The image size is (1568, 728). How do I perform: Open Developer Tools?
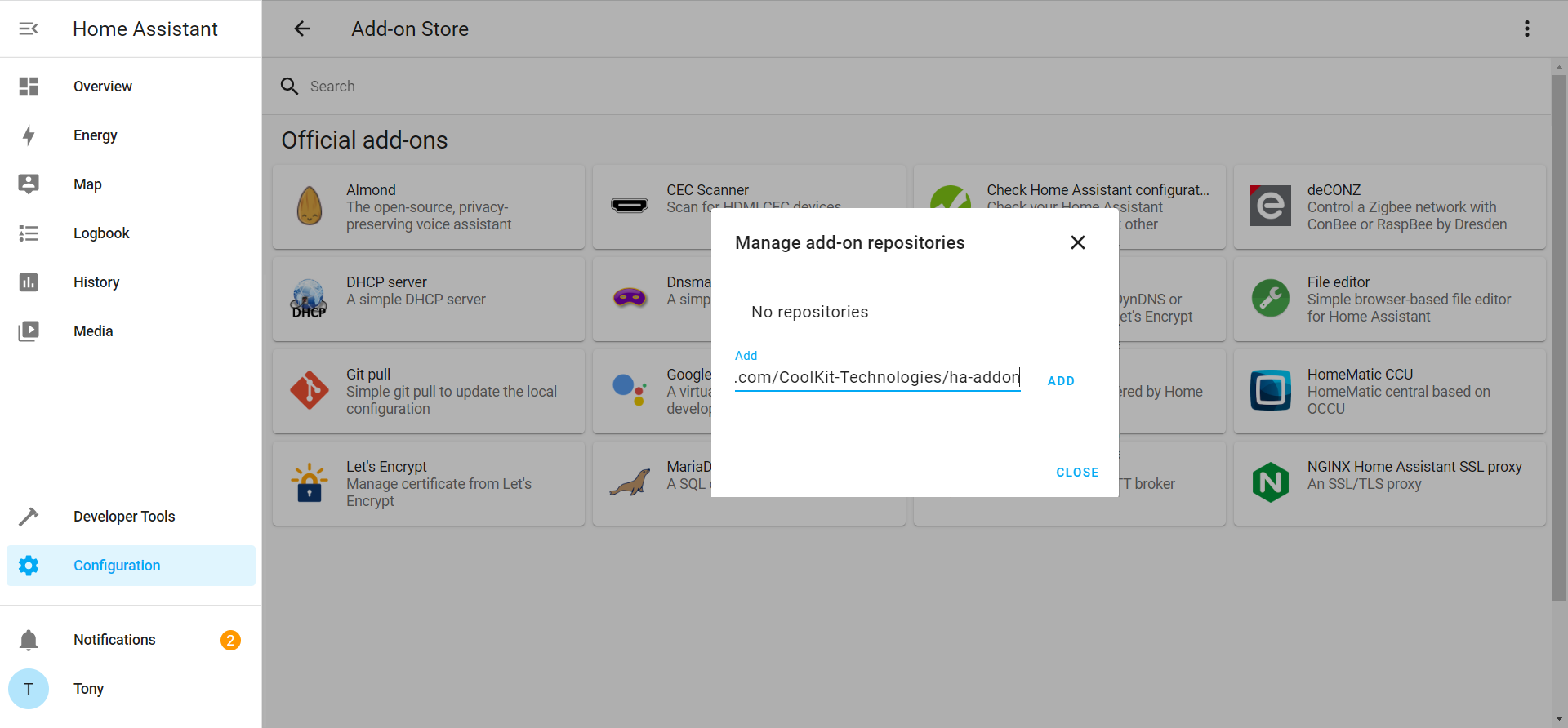(131, 517)
